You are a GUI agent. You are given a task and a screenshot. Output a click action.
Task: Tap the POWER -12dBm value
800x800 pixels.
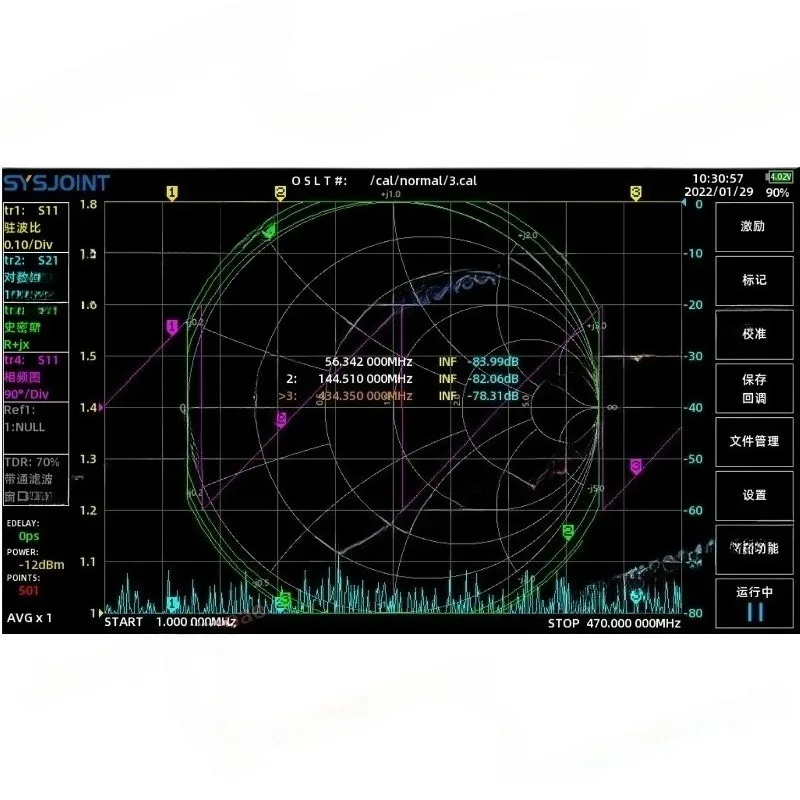[41, 565]
